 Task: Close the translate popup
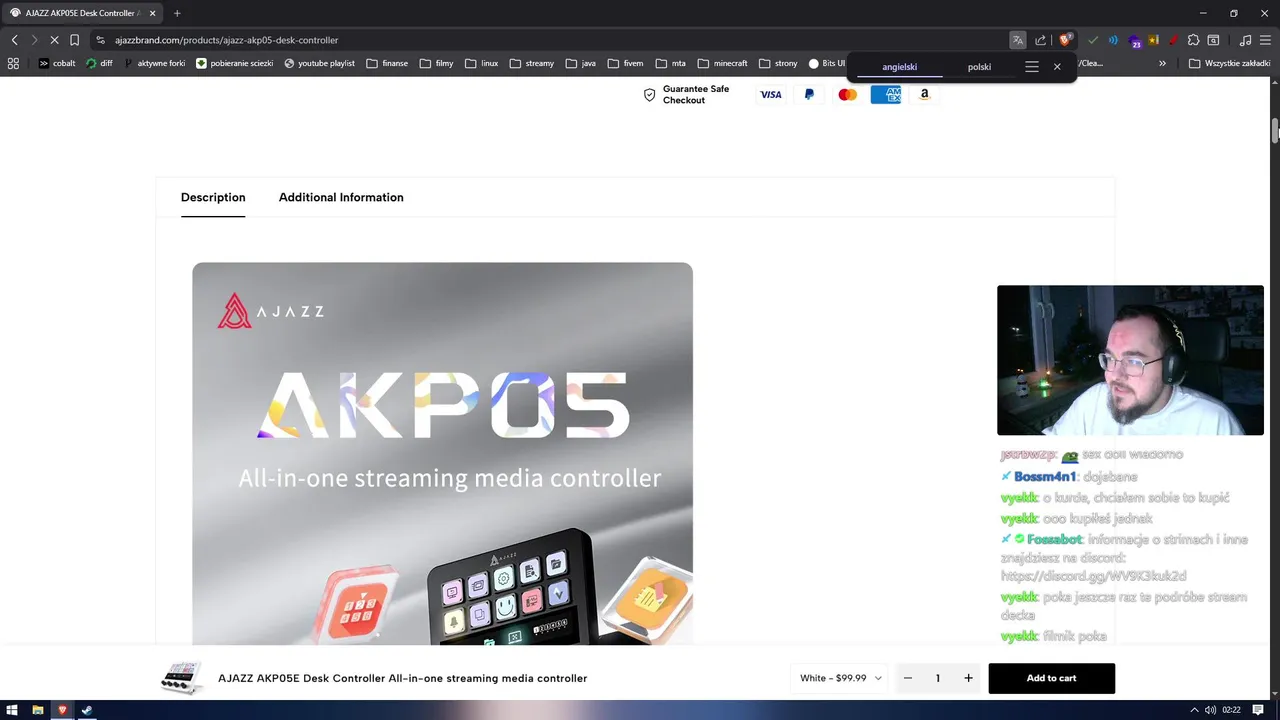1057,67
